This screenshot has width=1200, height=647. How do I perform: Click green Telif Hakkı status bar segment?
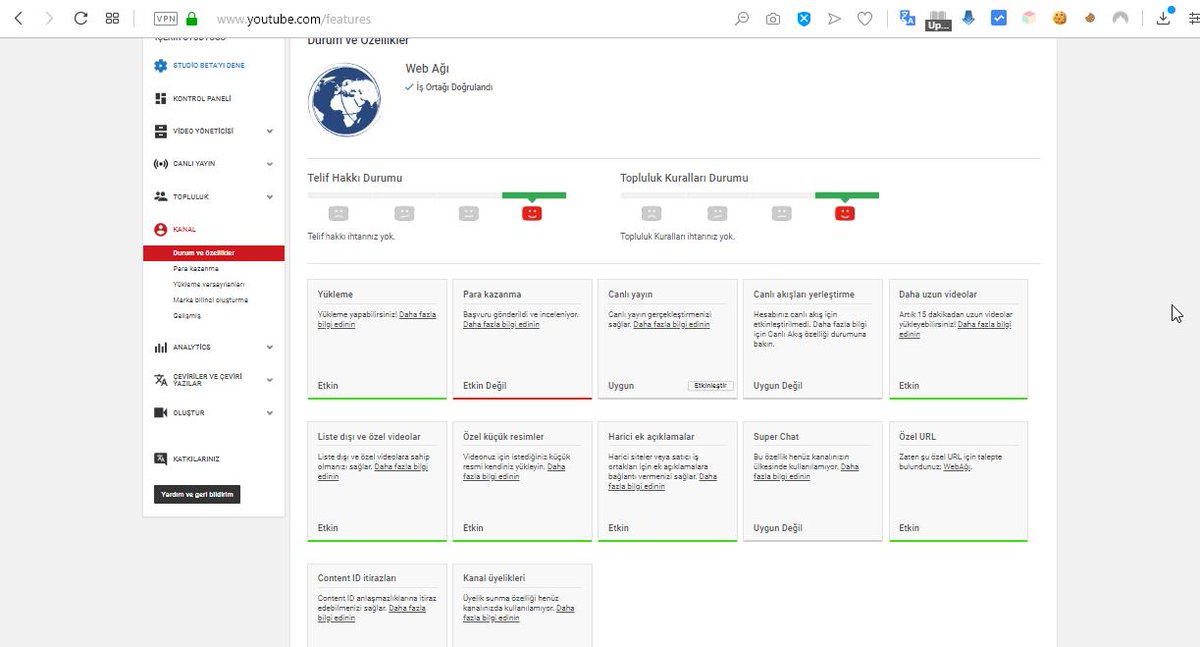pyautogui.click(x=534, y=195)
